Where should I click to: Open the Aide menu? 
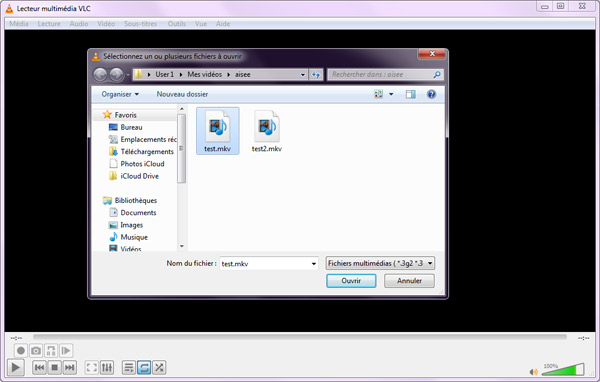pos(223,24)
